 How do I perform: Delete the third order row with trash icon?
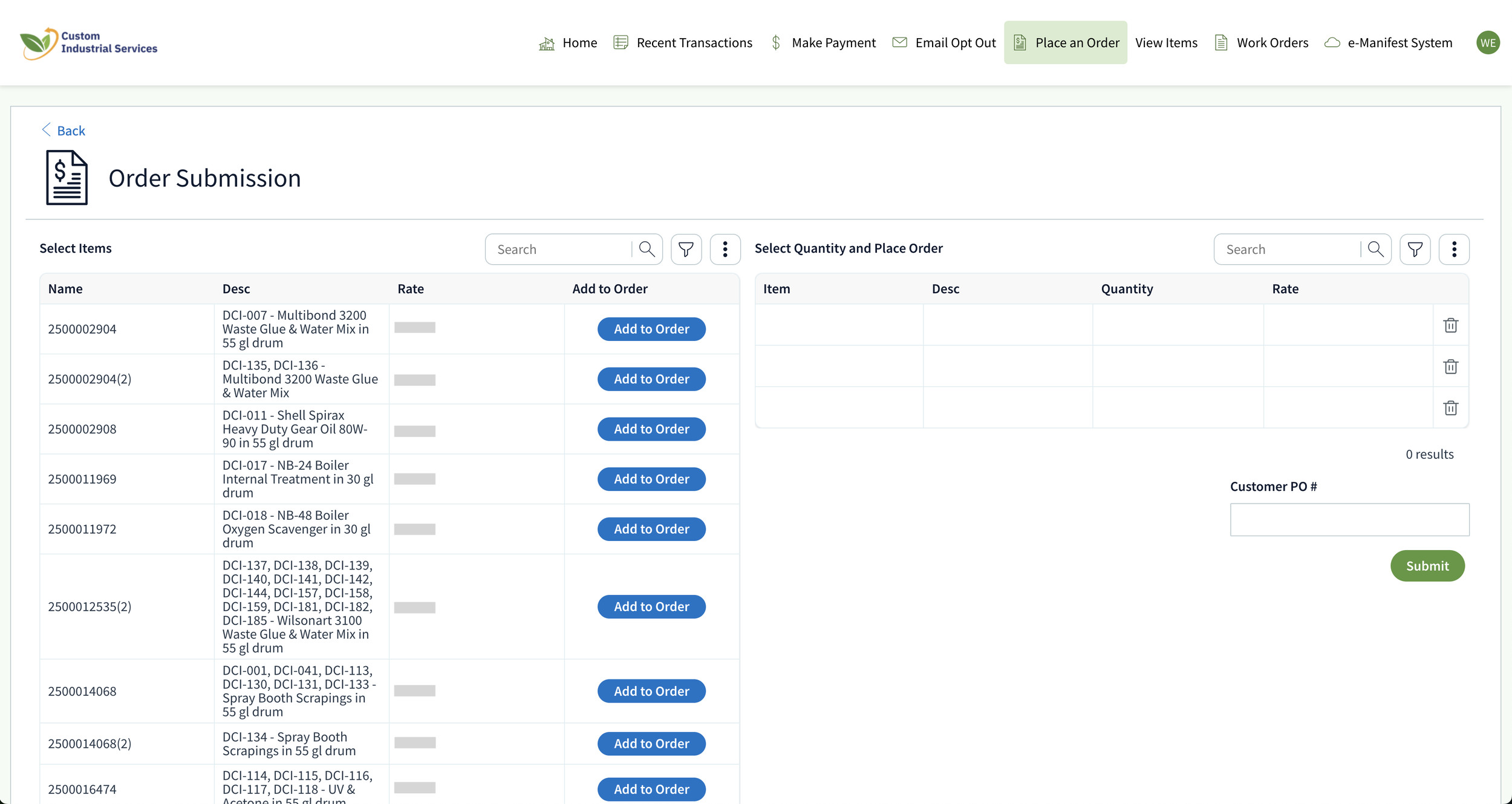(x=1450, y=408)
